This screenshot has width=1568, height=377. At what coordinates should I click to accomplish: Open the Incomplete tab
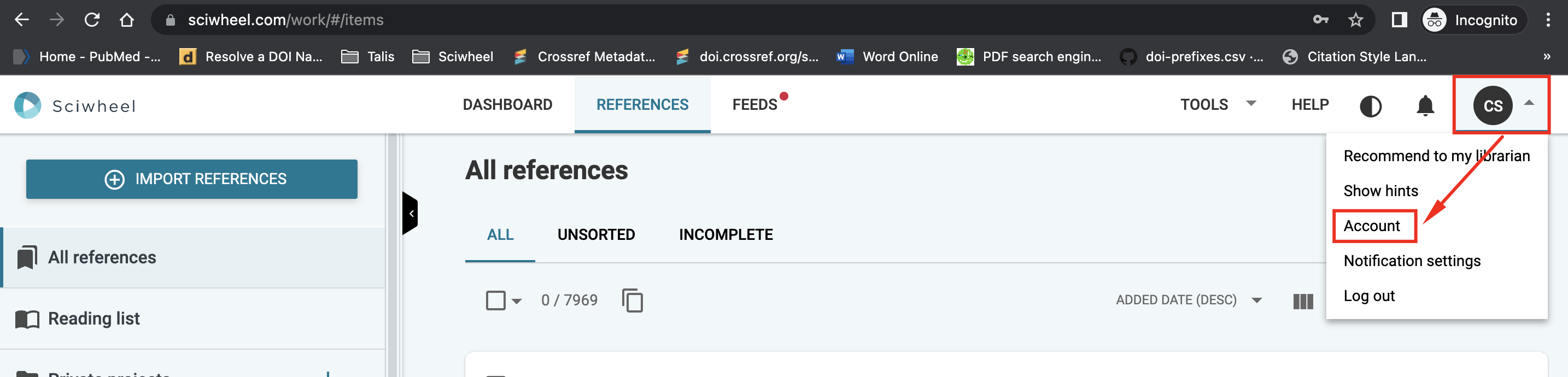(726, 235)
